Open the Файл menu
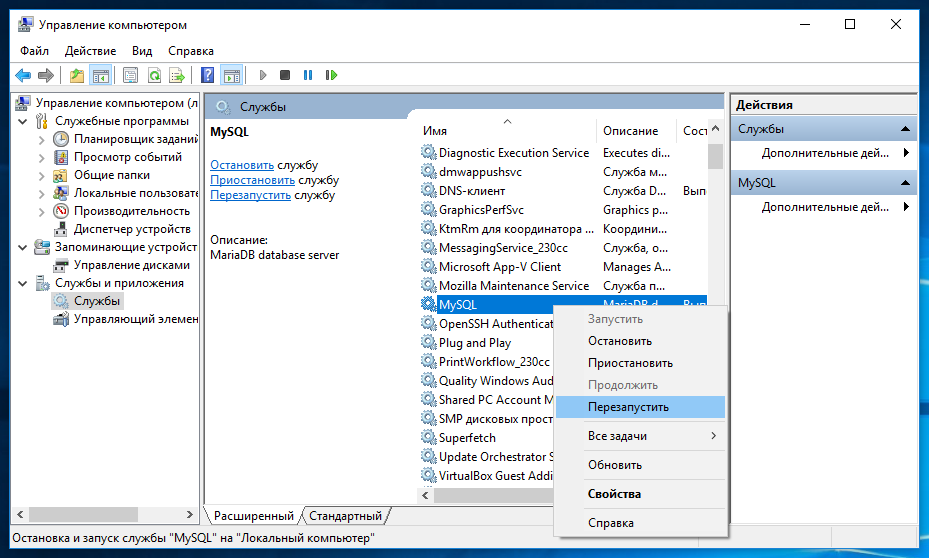Viewport: 929px width, 558px height. click(x=34, y=51)
